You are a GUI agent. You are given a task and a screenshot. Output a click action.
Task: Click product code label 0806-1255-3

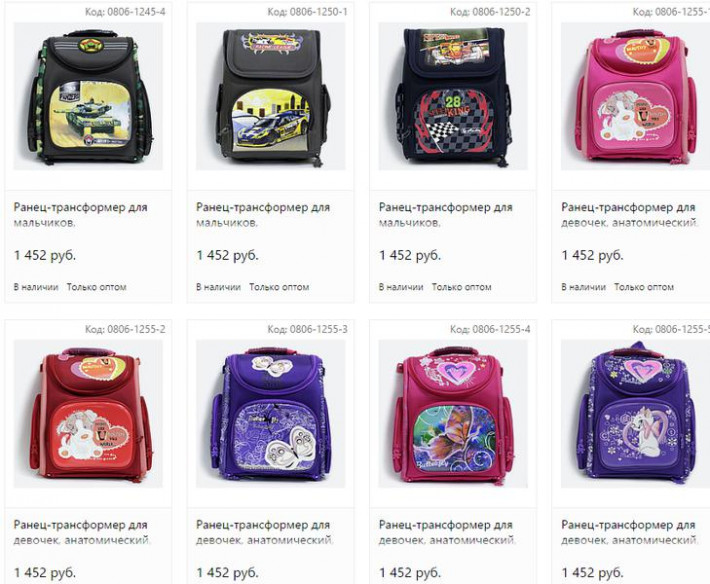308,329
